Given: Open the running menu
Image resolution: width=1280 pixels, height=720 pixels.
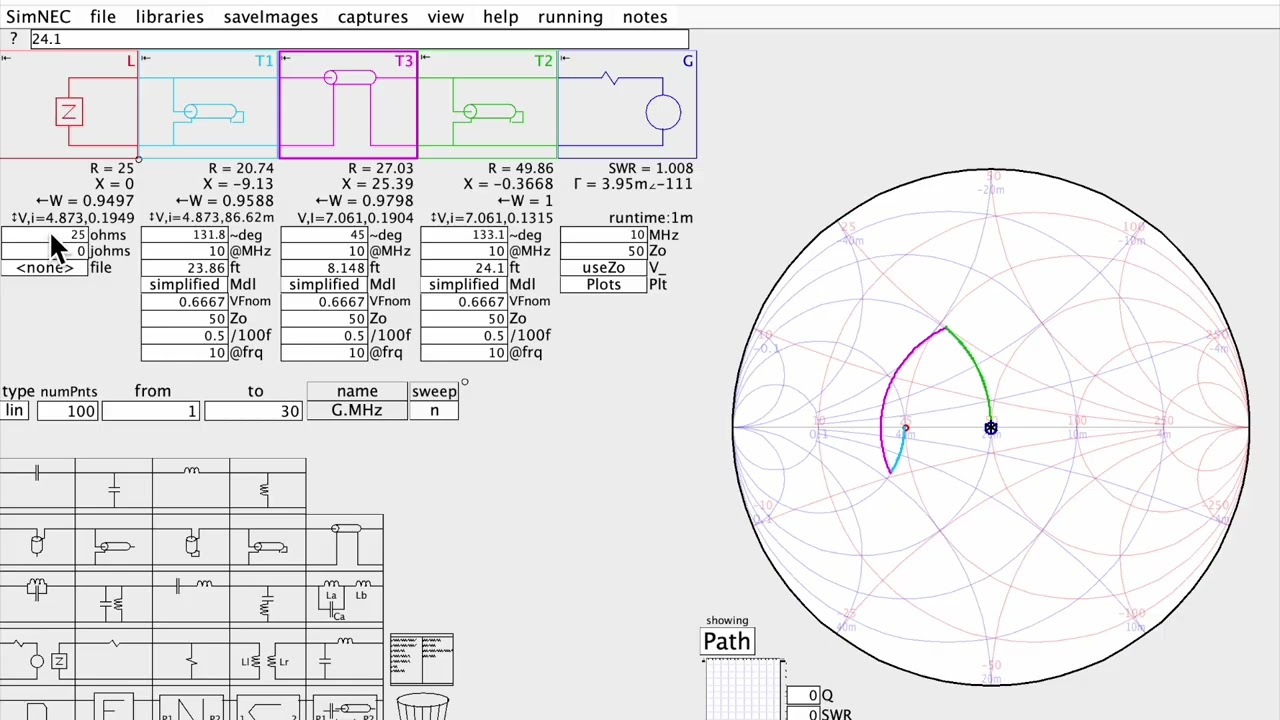Looking at the screenshot, I should [x=570, y=17].
